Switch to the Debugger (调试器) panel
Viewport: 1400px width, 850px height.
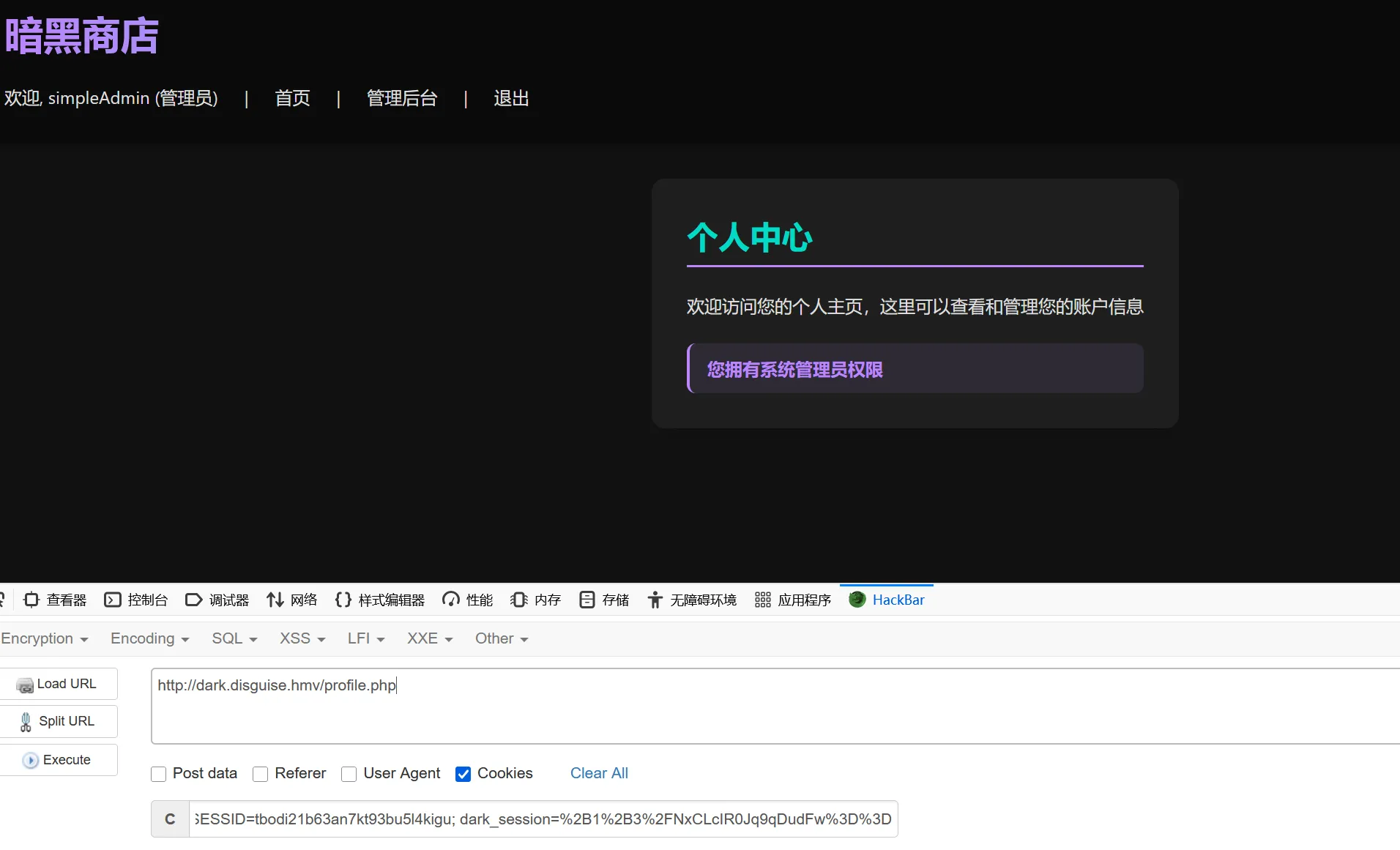pos(217,600)
